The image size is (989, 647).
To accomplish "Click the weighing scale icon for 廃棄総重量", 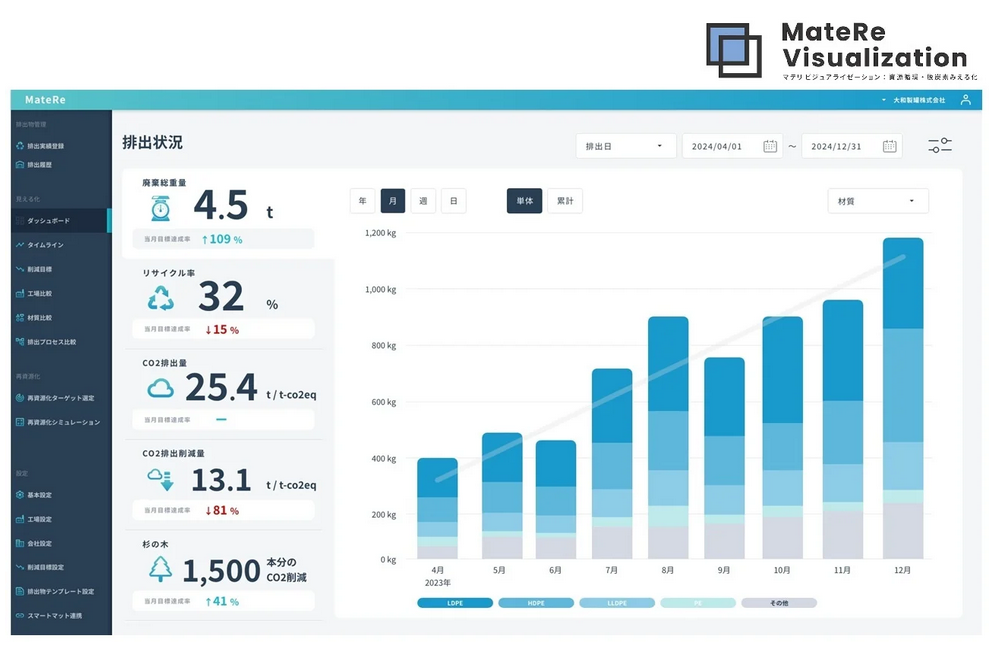I will click(x=161, y=208).
